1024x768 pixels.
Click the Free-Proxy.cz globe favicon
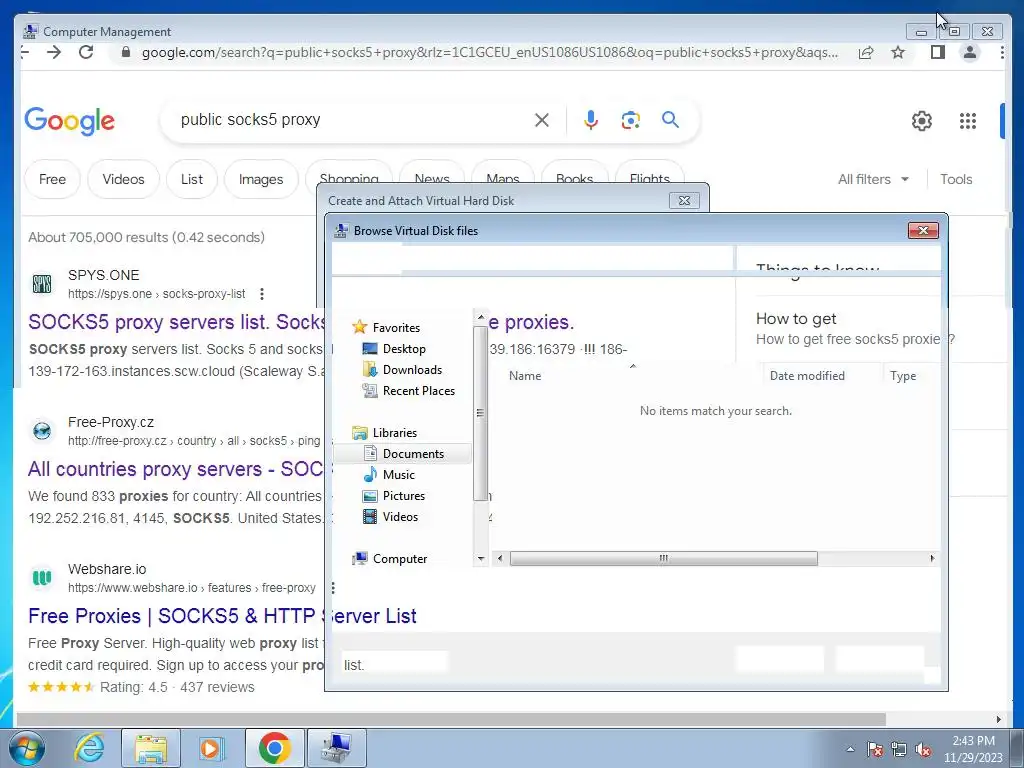(42, 431)
